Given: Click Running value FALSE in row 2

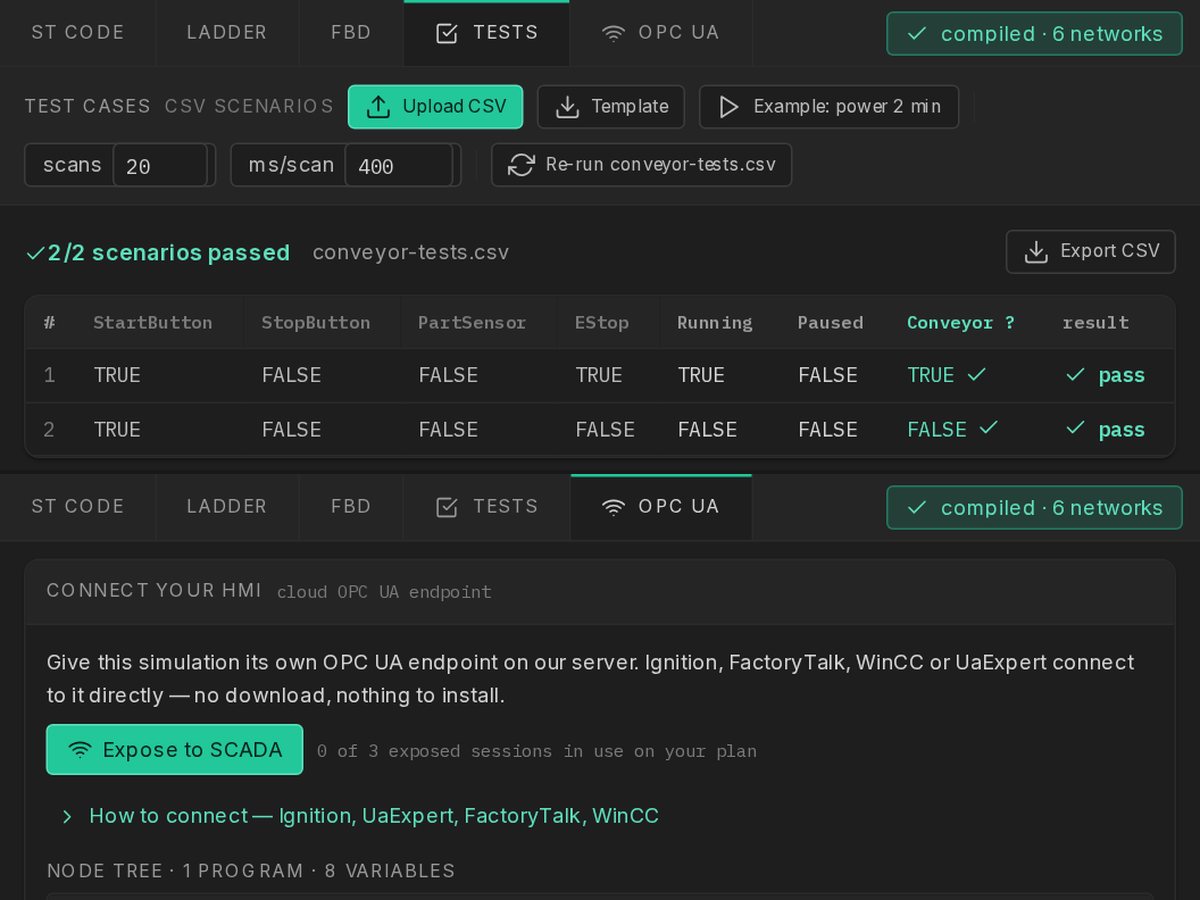Looking at the screenshot, I should tap(707, 429).
